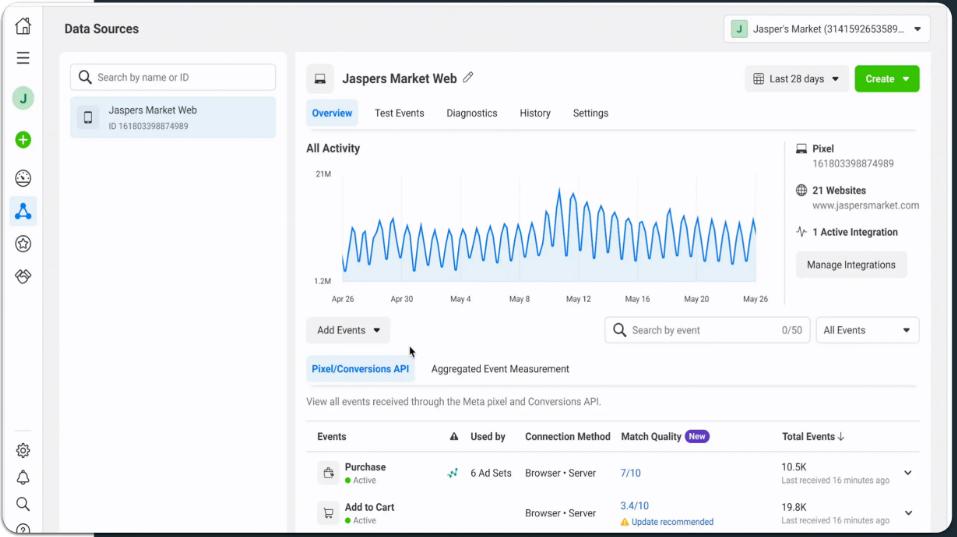Open the green Create dropdown

(x=887, y=79)
